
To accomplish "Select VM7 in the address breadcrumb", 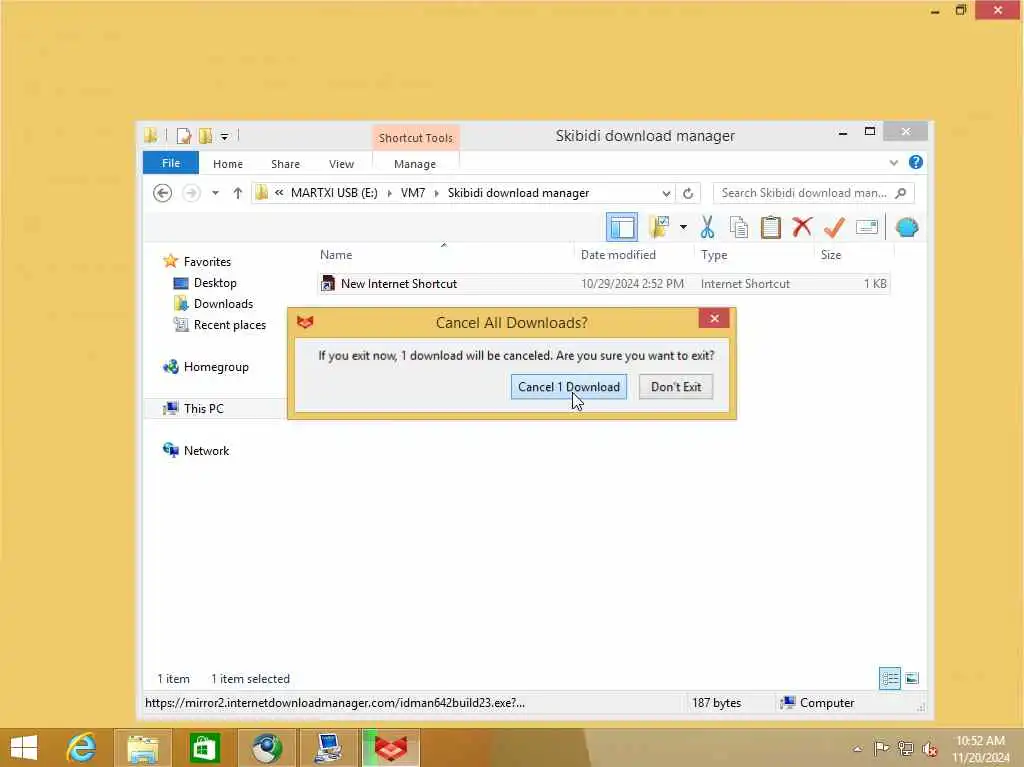I will pyautogui.click(x=413, y=193).
